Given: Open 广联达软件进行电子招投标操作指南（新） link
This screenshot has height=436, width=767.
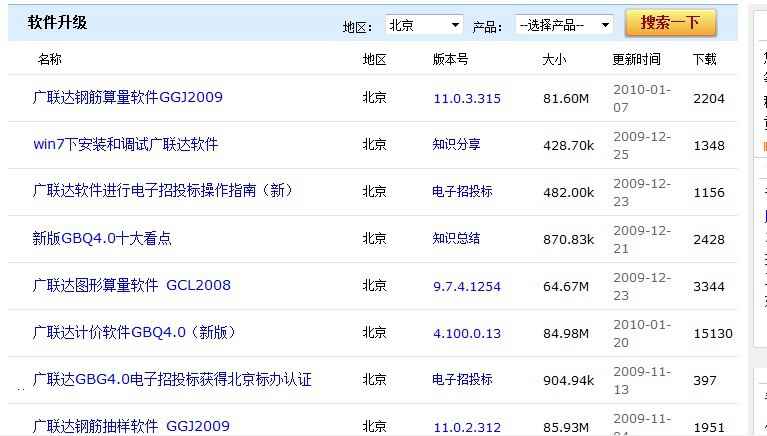Looking at the screenshot, I should 162,190.
